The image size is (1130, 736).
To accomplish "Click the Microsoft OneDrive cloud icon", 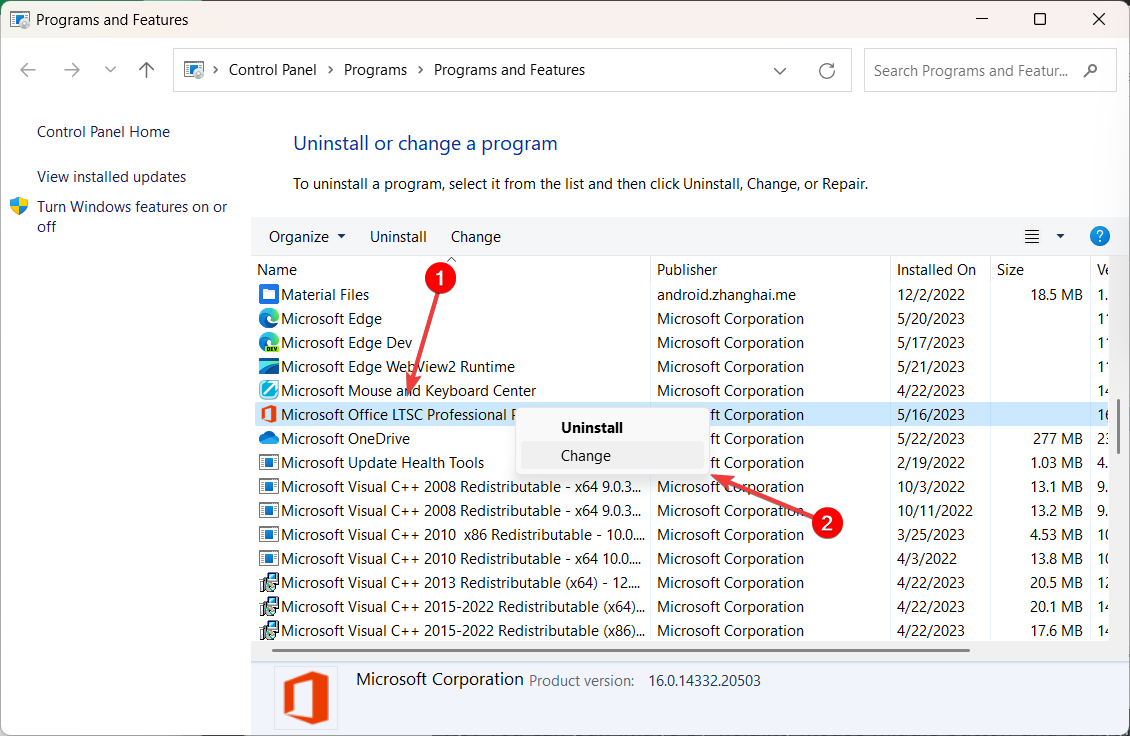I will 269,438.
